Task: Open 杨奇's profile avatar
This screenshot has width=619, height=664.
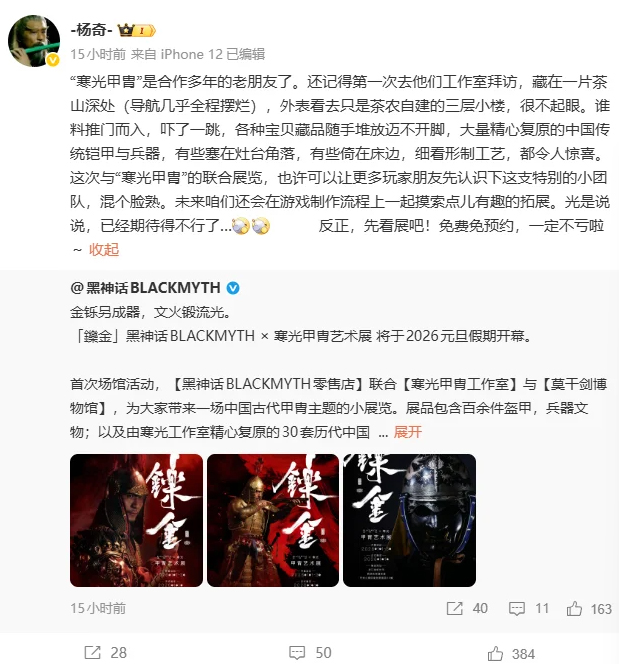Action: tap(34, 41)
